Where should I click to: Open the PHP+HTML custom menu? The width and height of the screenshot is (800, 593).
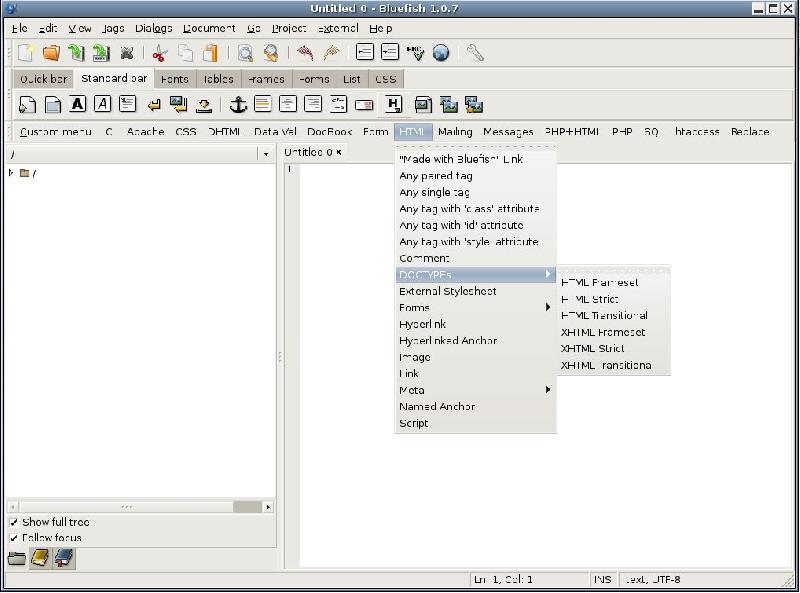[572, 132]
